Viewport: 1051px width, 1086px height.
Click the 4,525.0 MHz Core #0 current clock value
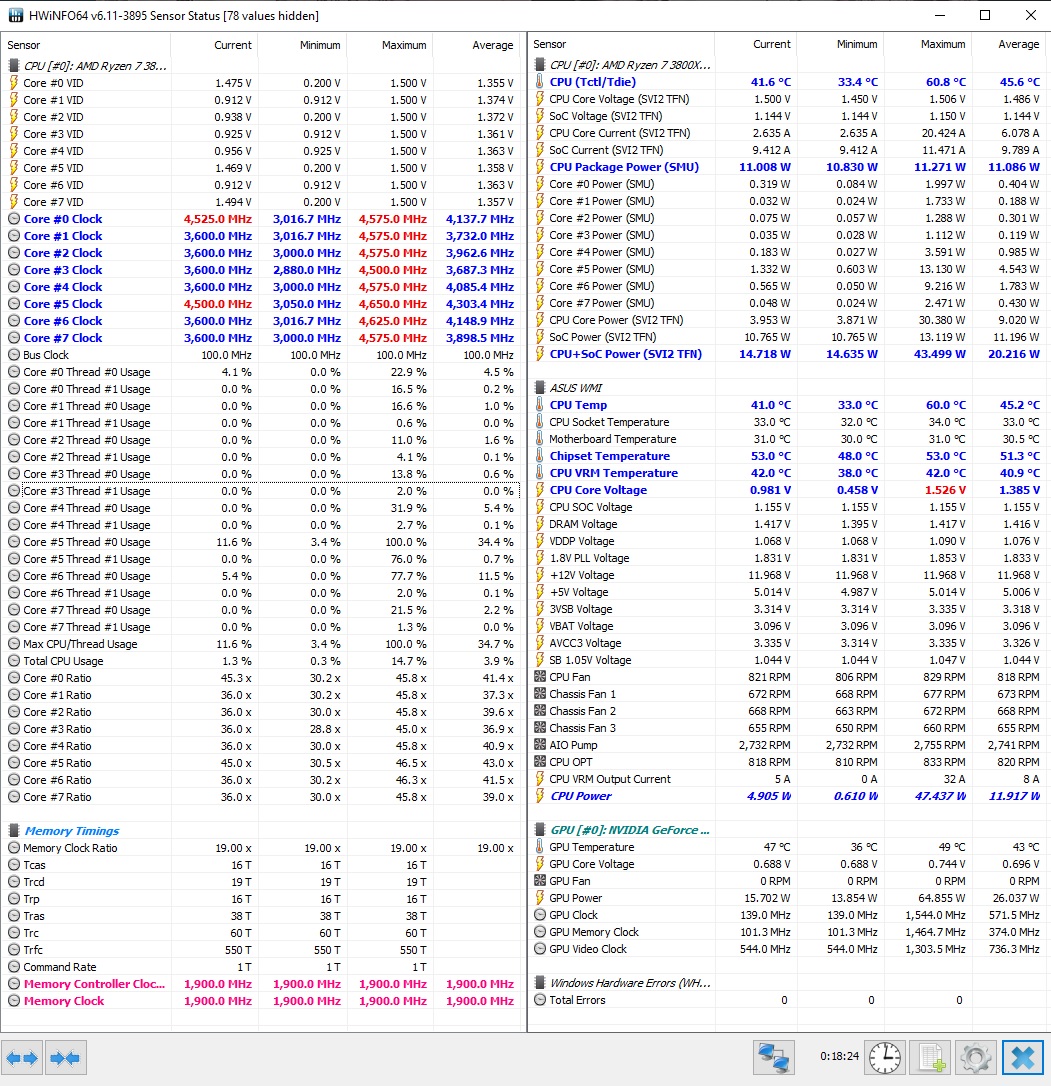click(218, 219)
